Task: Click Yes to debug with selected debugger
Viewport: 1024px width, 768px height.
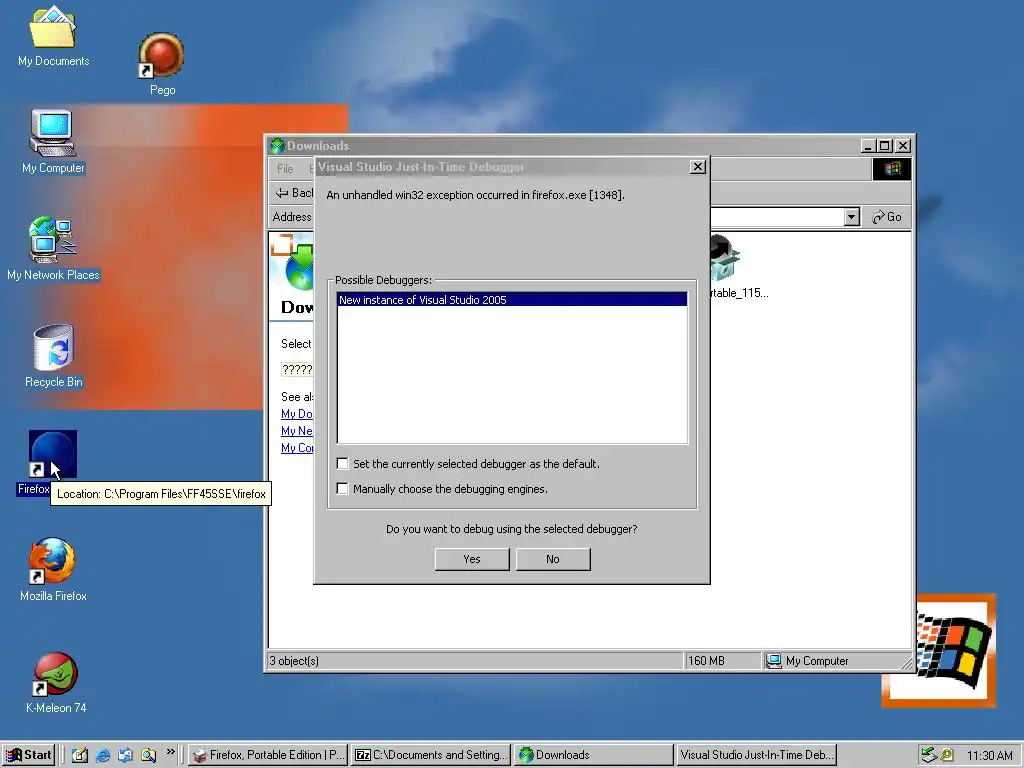Action: (x=472, y=559)
